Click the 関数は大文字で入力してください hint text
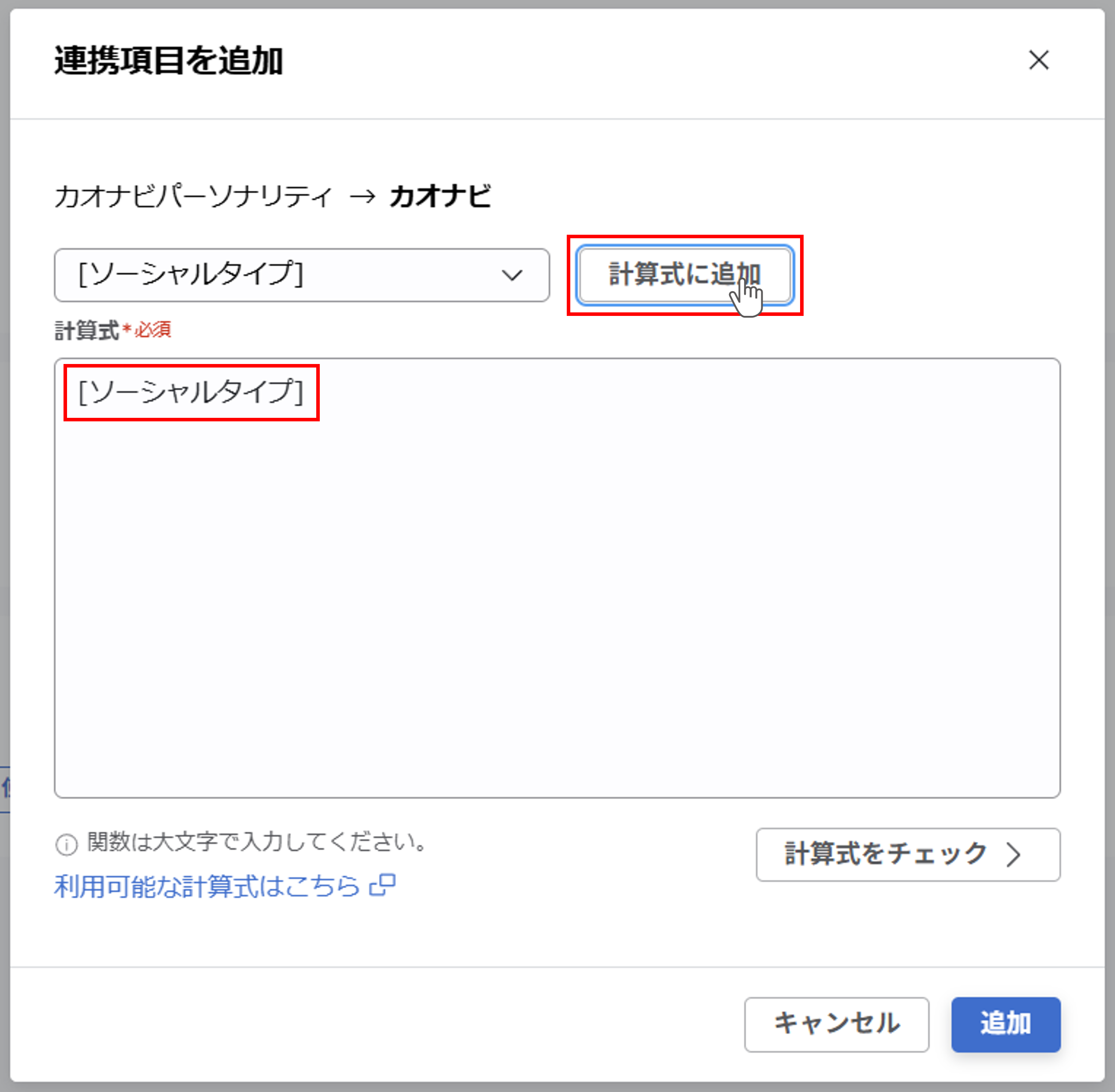The width and height of the screenshot is (1115, 1092). click(x=256, y=842)
